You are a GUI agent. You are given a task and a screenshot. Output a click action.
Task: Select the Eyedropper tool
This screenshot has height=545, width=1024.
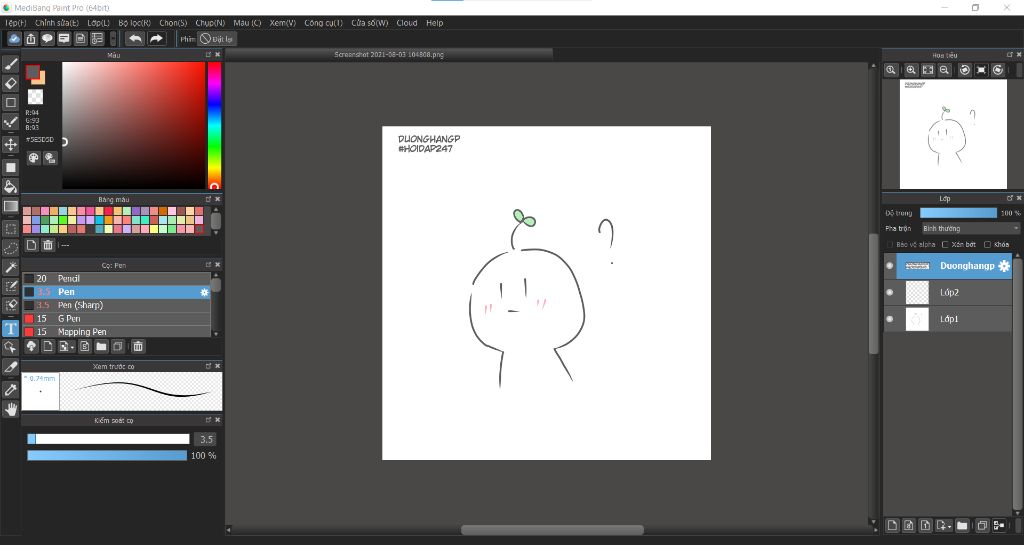(x=10, y=390)
